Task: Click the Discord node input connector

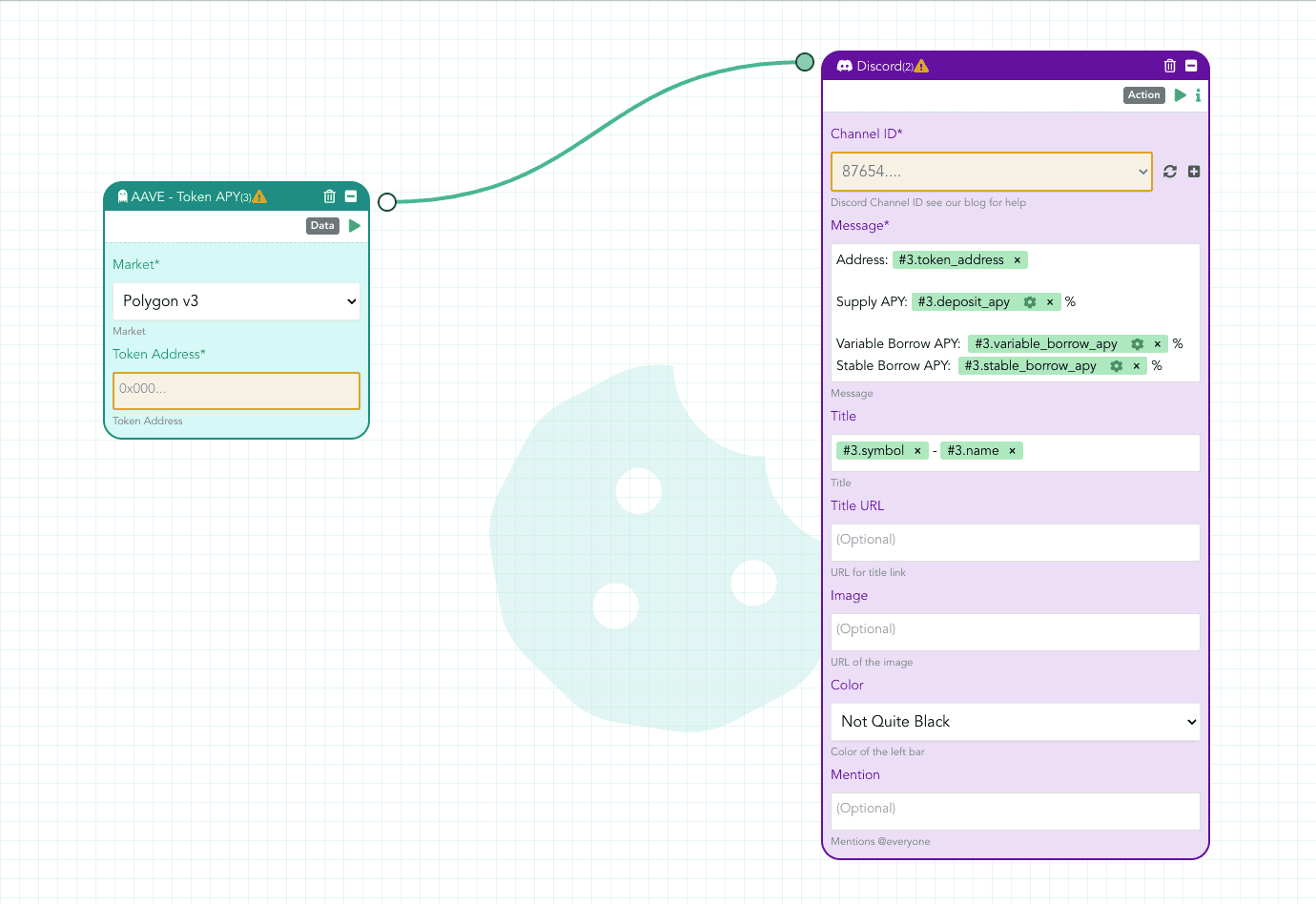Action: point(805,62)
